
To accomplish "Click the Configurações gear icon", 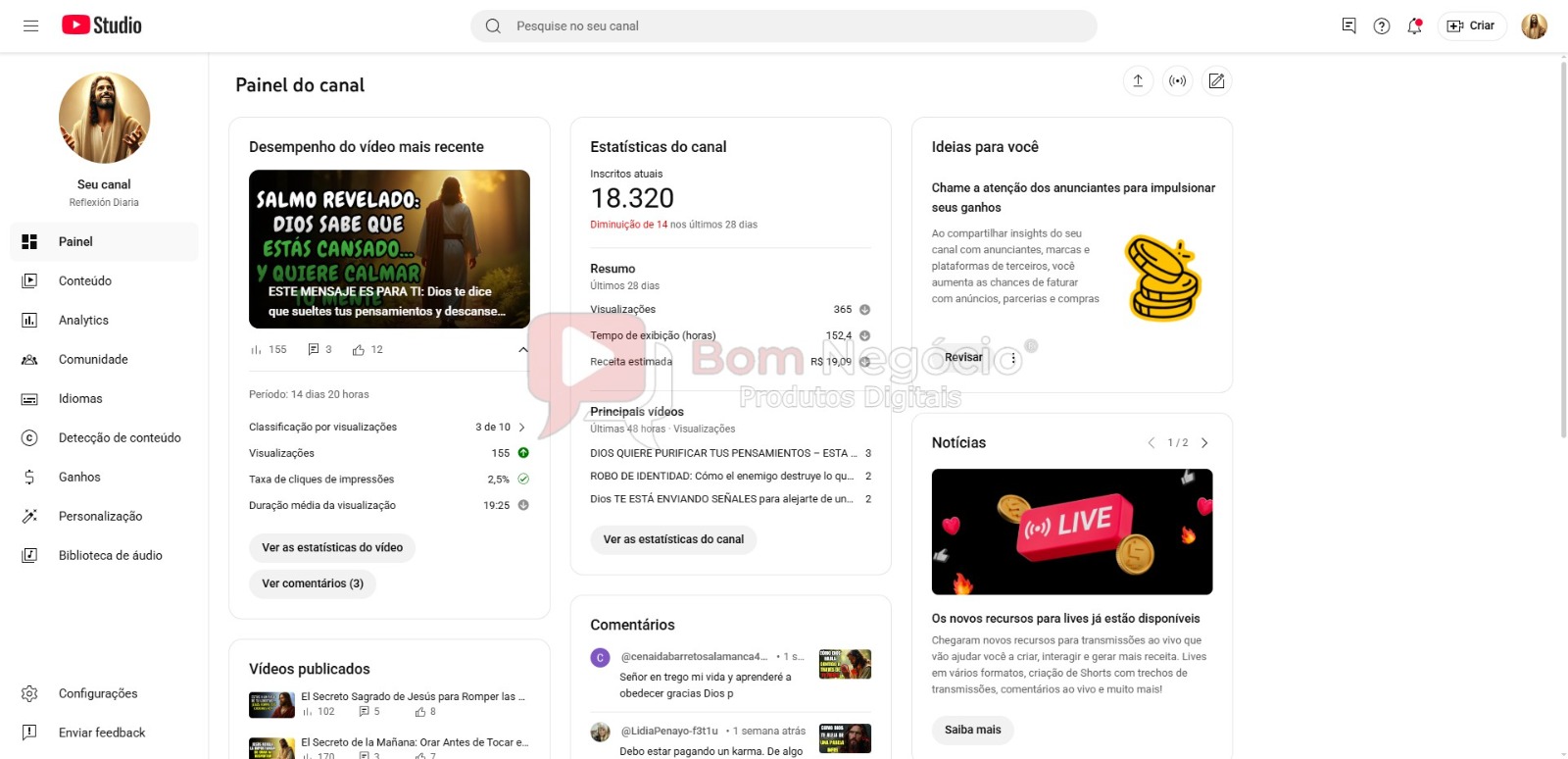I will click(x=29, y=693).
